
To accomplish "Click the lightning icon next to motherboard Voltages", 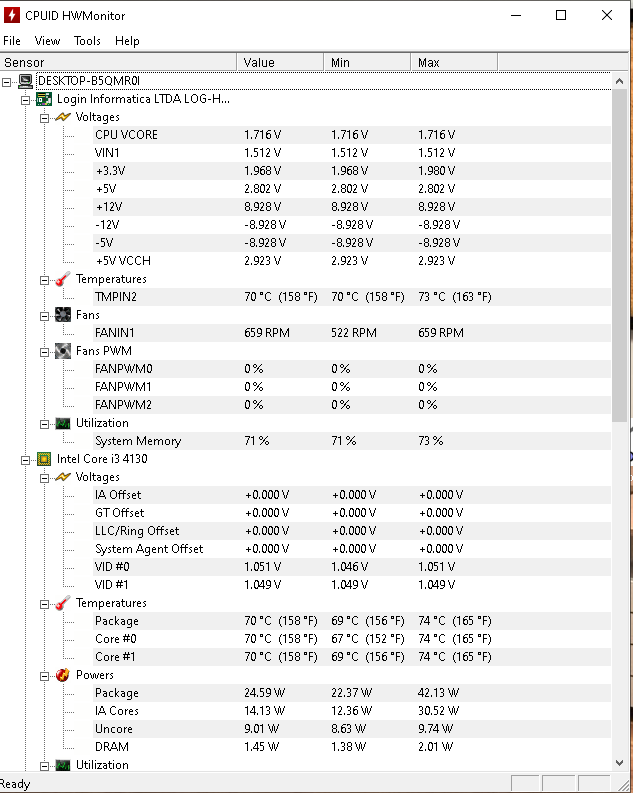I will [x=63, y=117].
